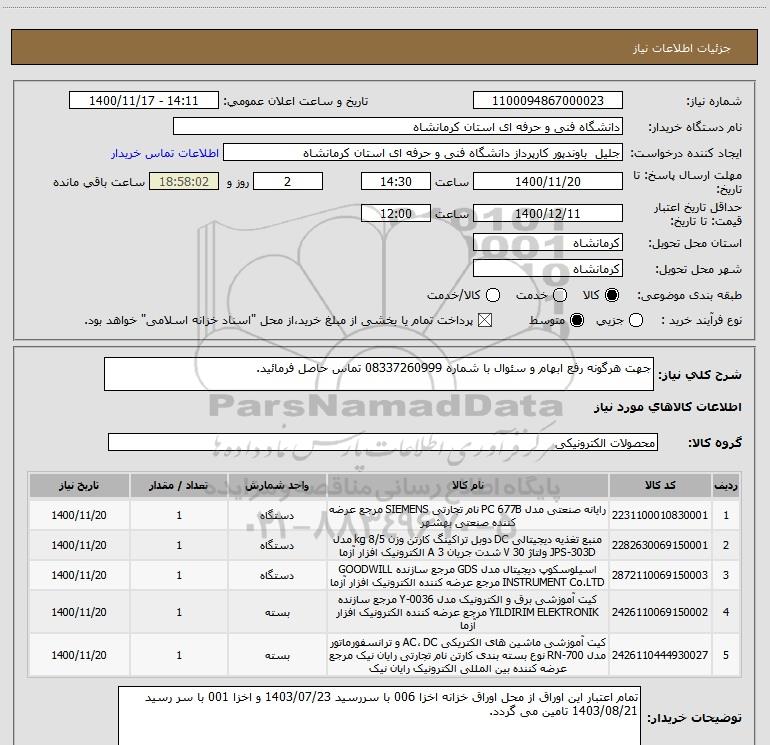Select product code 2426110069150002

(660, 612)
